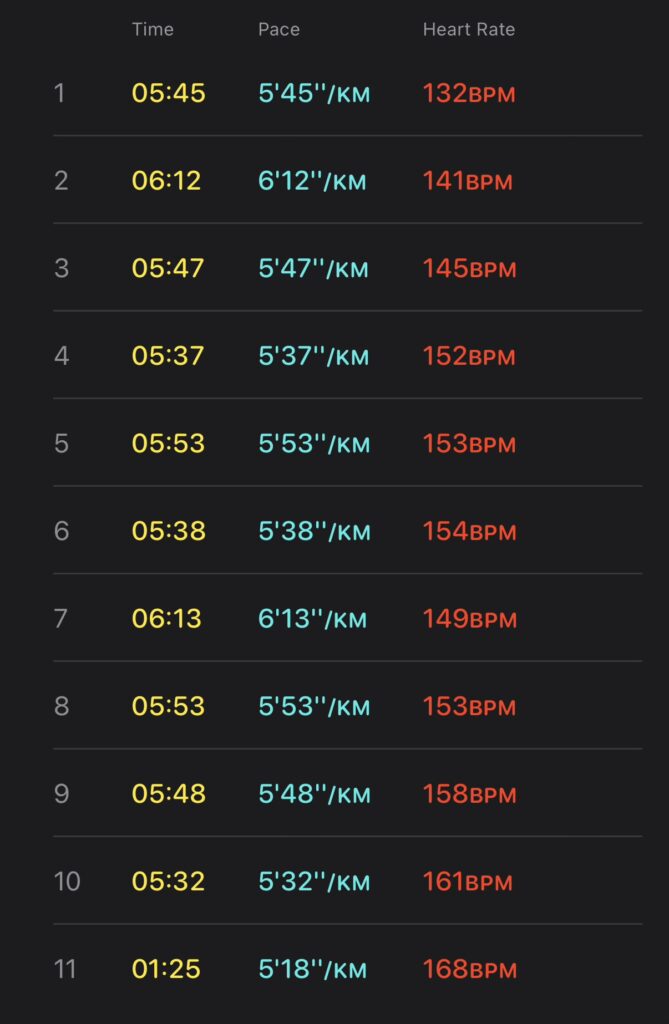
Task: Click the 153BPM value in row 5
Action: pos(467,443)
